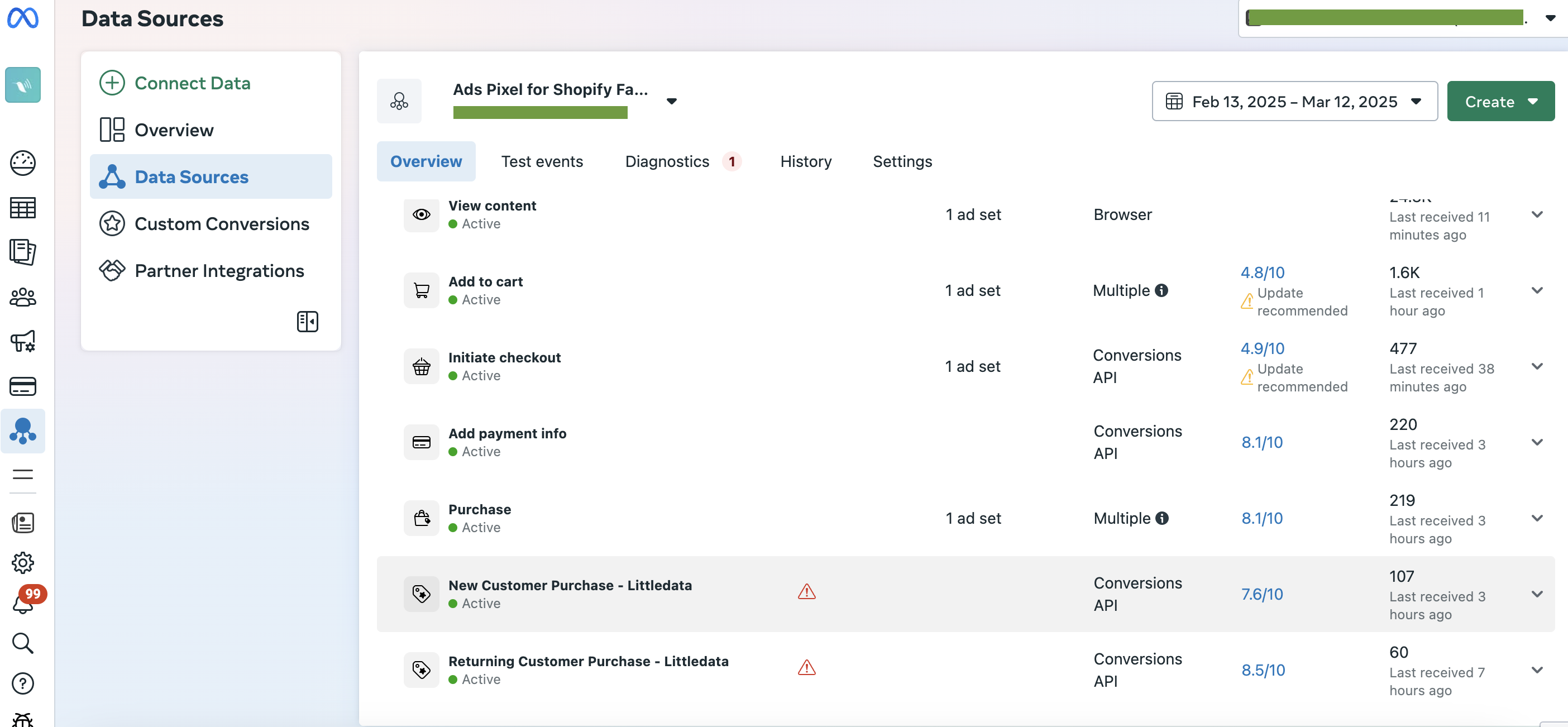This screenshot has width=1568, height=727.
Task: Open the business account avatar thumbnail
Action: [x=22, y=85]
